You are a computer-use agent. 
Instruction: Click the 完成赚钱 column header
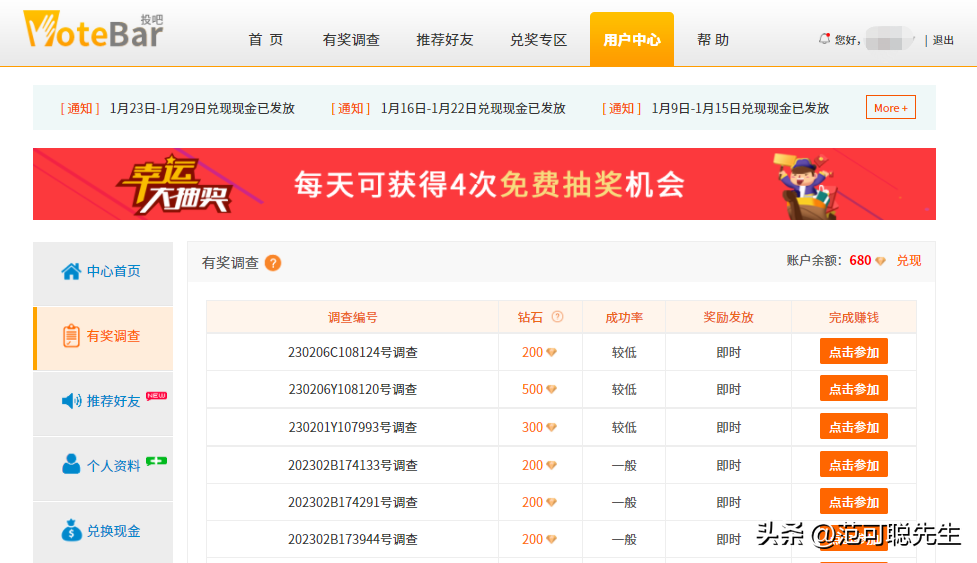pos(854,318)
